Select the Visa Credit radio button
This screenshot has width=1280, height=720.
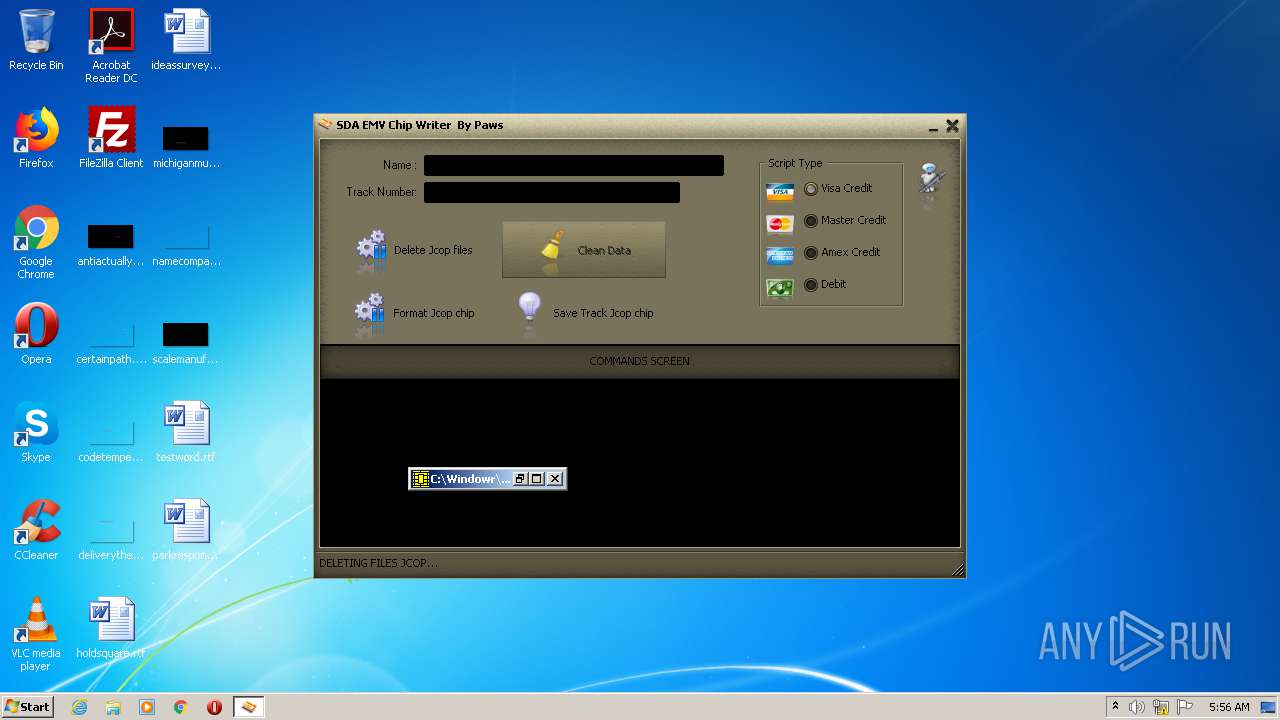coord(811,188)
